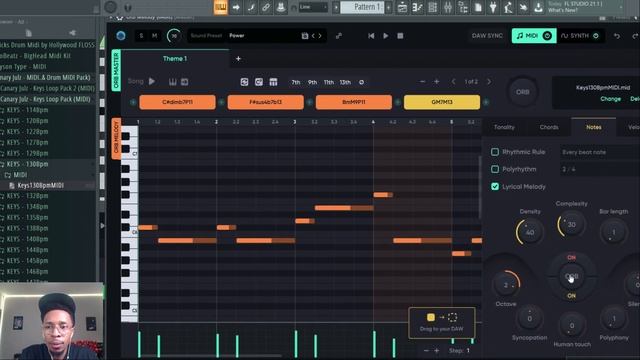Go to next sound preset arrow

tap(320, 36)
